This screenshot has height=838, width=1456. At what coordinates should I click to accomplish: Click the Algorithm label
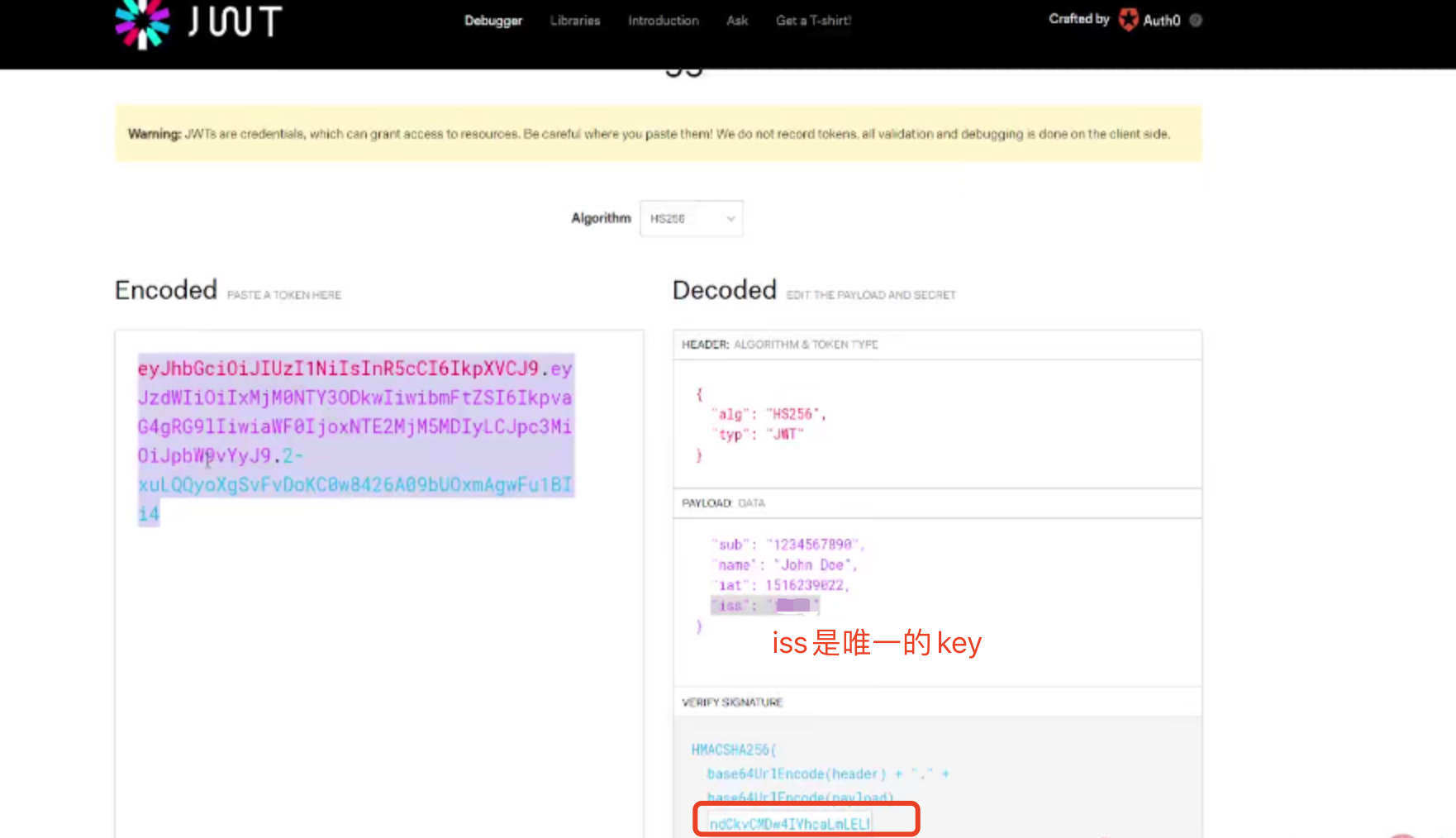[x=601, y=218]
